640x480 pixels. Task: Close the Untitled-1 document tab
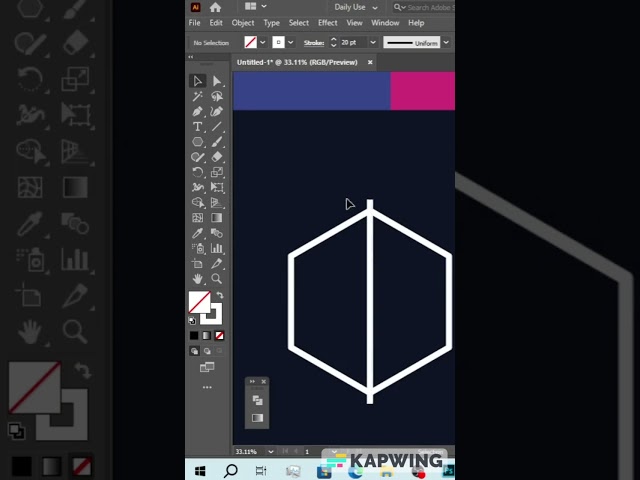tap(370, 62)
